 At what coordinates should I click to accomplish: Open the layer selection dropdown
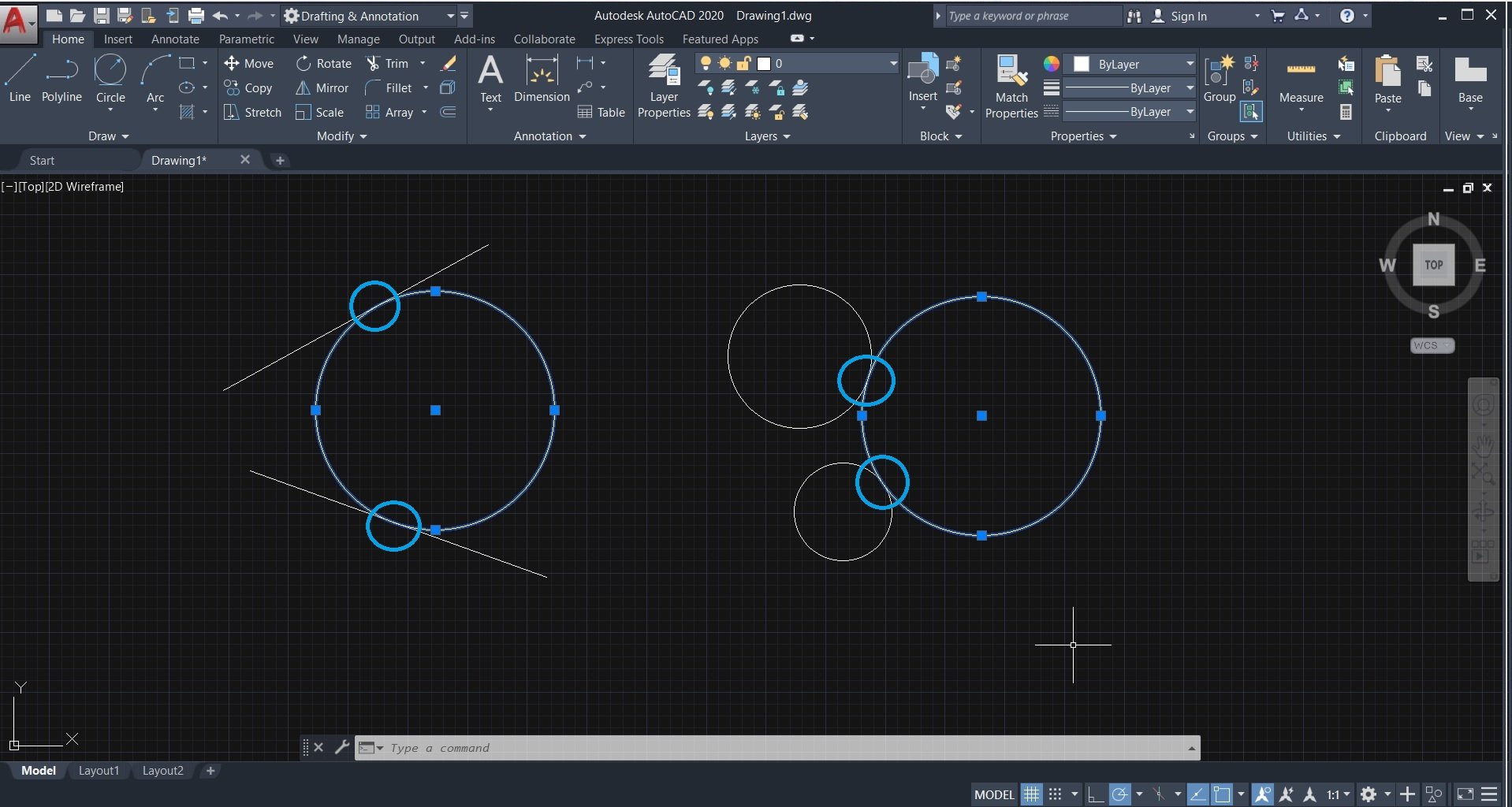point(891,63)
